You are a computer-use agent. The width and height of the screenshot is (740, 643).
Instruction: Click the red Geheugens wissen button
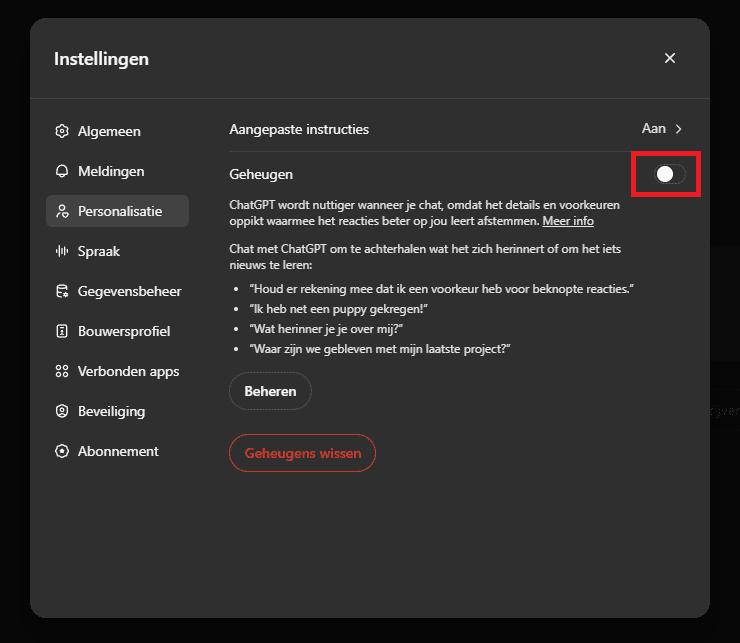(x=302, y=453)
